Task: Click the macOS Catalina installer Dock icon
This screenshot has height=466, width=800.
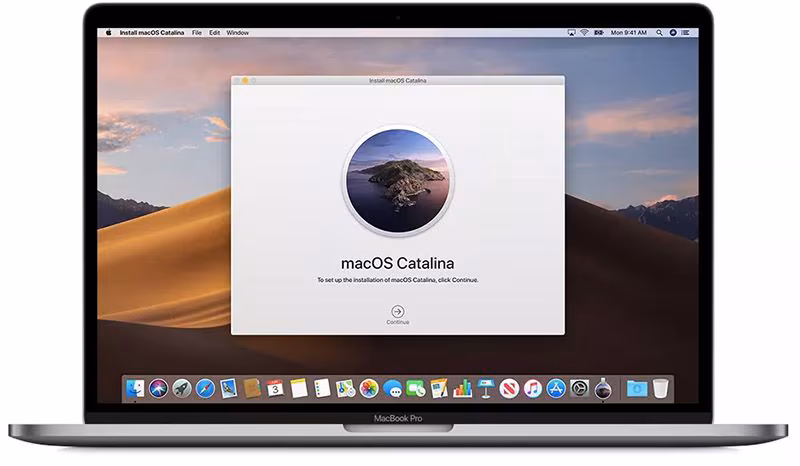Action: pos(603,389)
